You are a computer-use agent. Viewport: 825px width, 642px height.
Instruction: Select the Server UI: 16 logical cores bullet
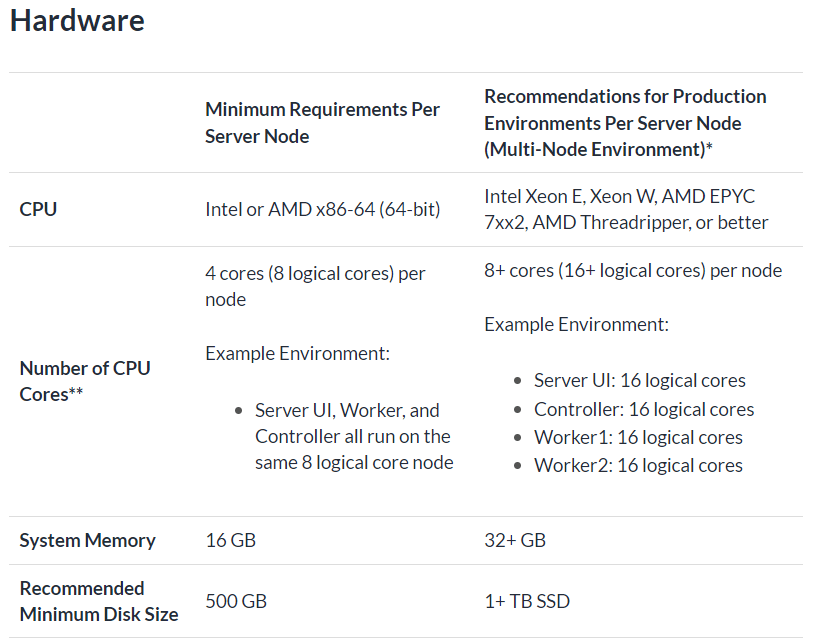[639, 380]
